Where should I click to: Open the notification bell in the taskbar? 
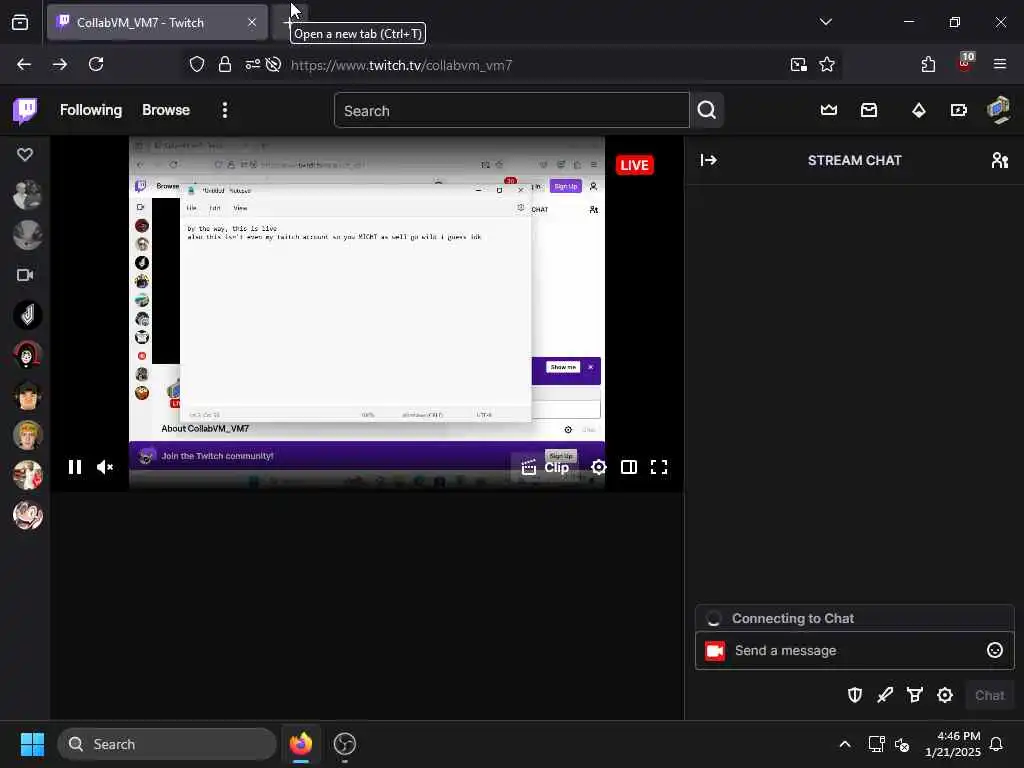pos(996,744)
